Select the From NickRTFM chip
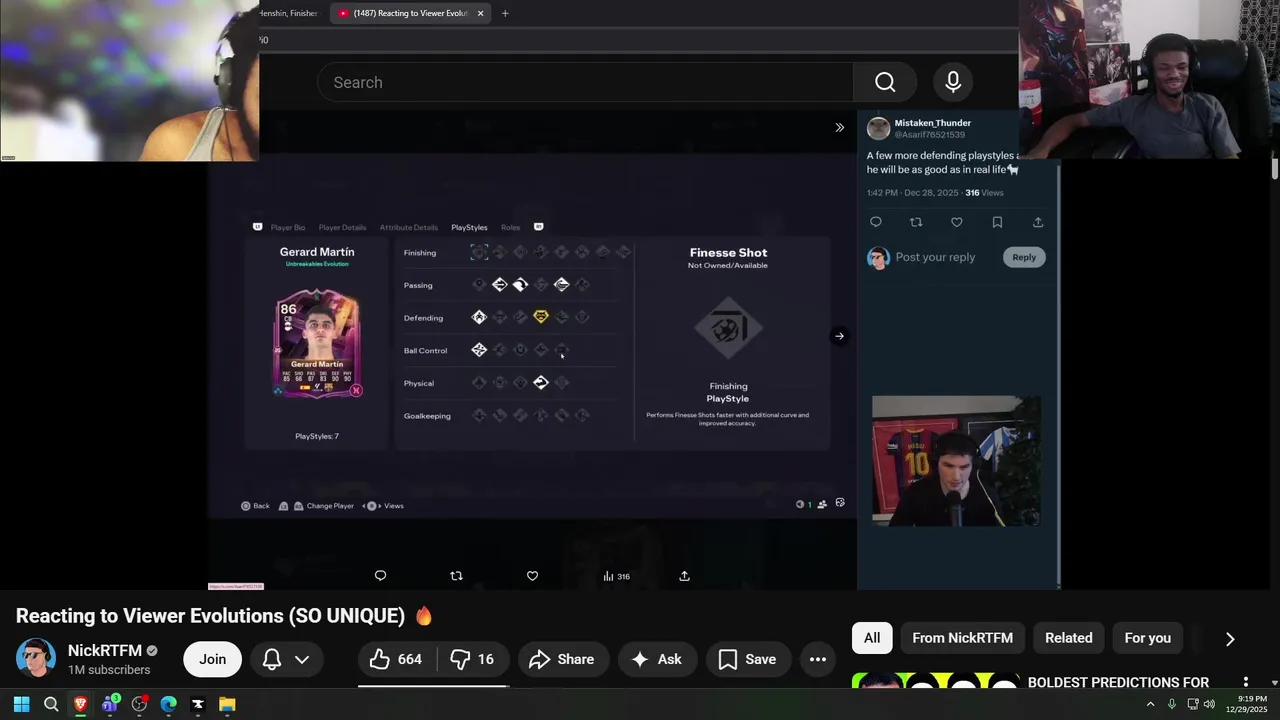1280x720 pixels. pos(962,638)
